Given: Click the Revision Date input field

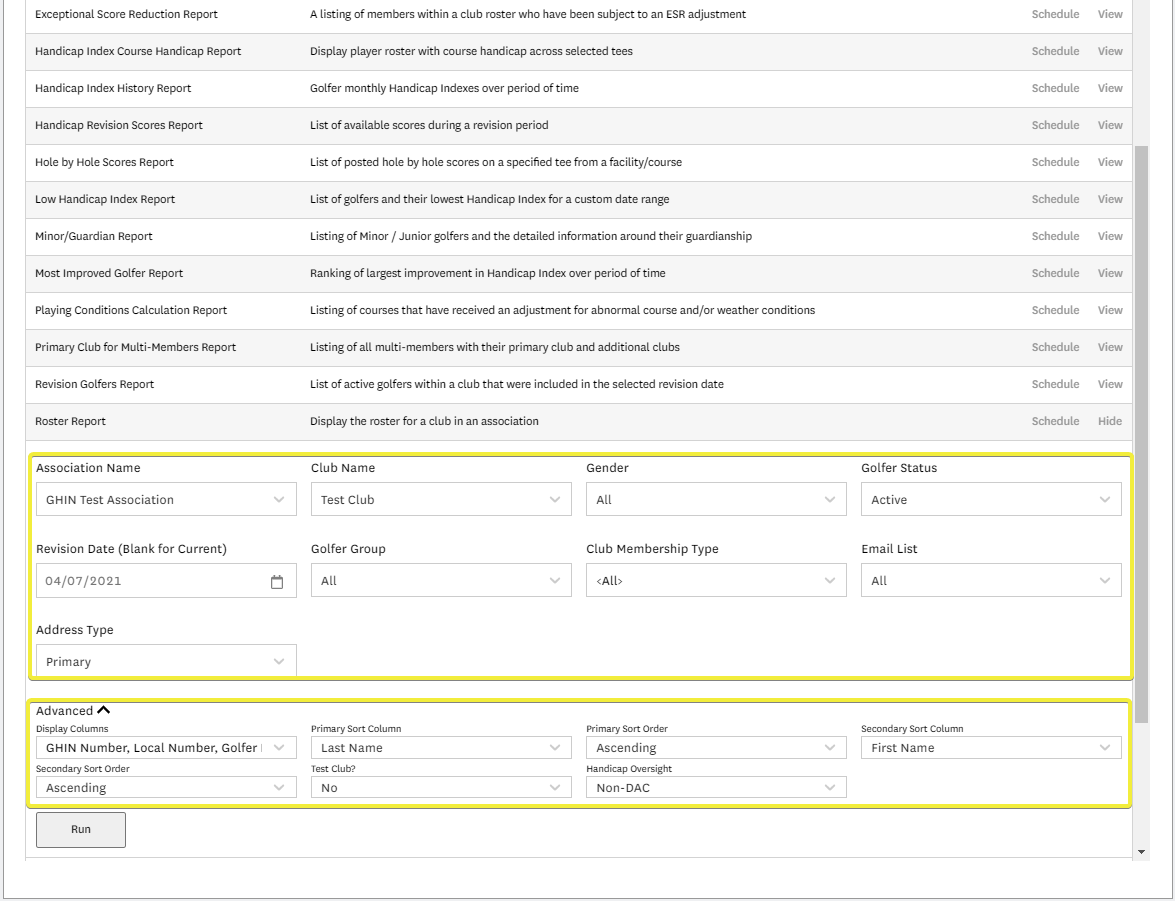Looking at the screenshot, I should pos(150,582).
